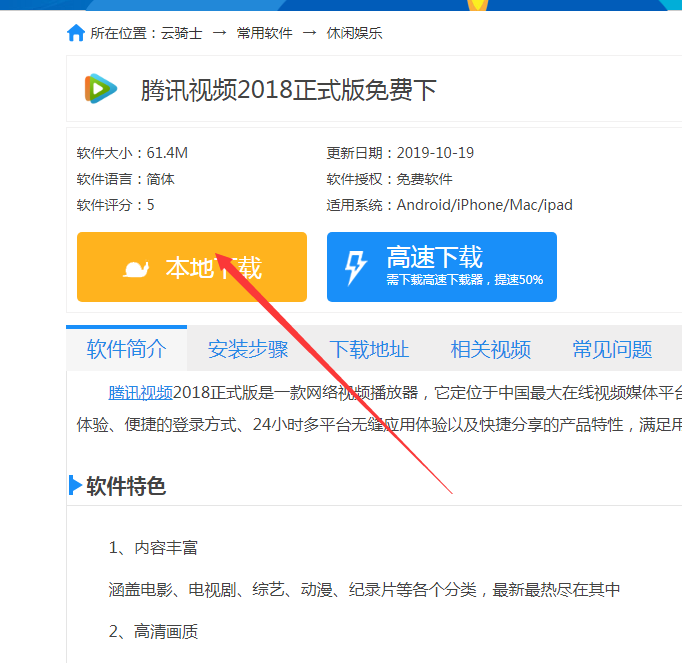The height and width of the screenshot is (663, 682).
Task: Click the 软件特色 section heading
Action: click(x=126, y=486)
